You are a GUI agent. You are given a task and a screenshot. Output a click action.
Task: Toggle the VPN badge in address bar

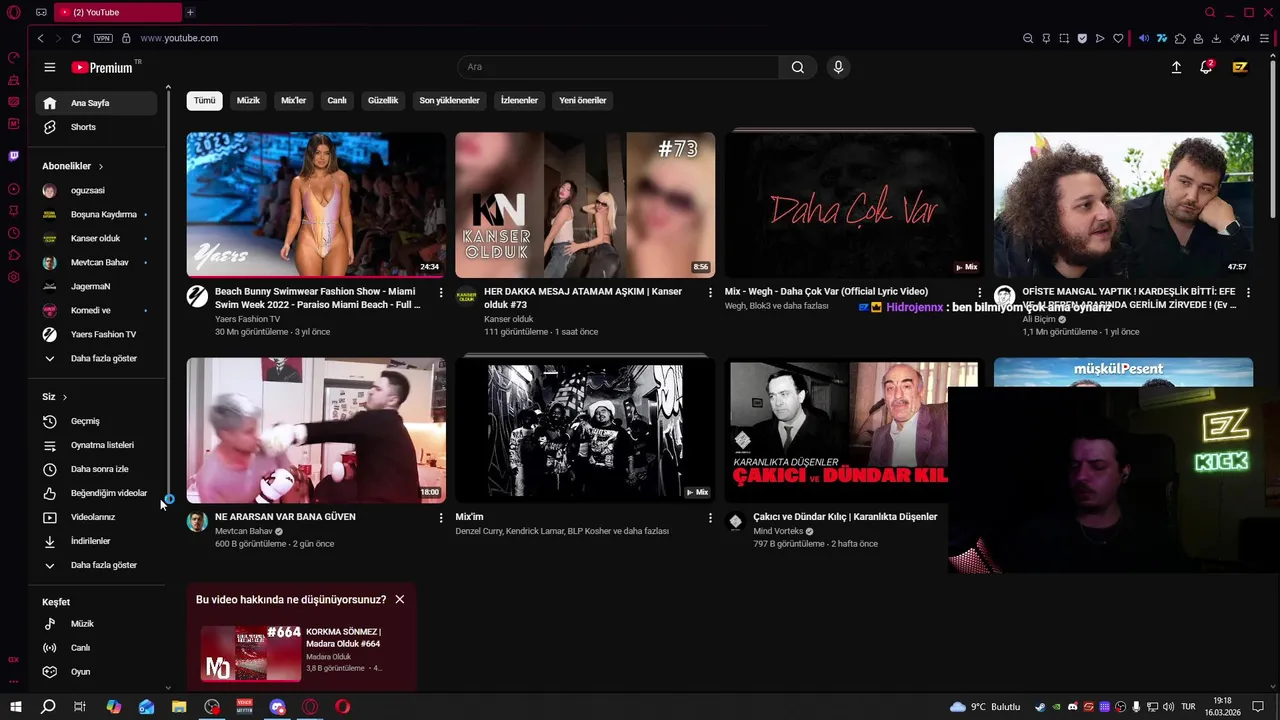coord(103,38)
